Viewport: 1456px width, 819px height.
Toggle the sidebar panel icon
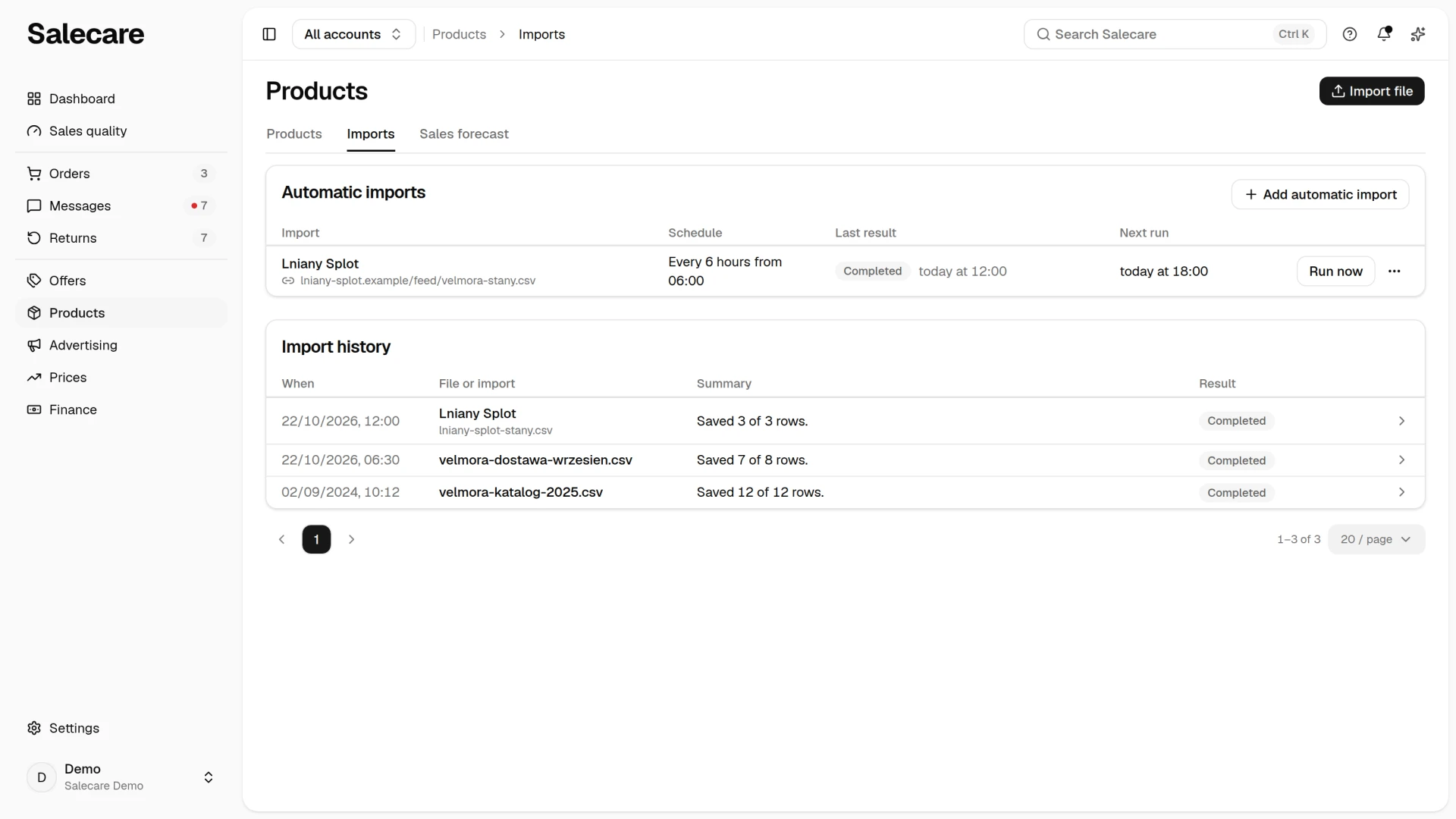(x=269, y=34)
